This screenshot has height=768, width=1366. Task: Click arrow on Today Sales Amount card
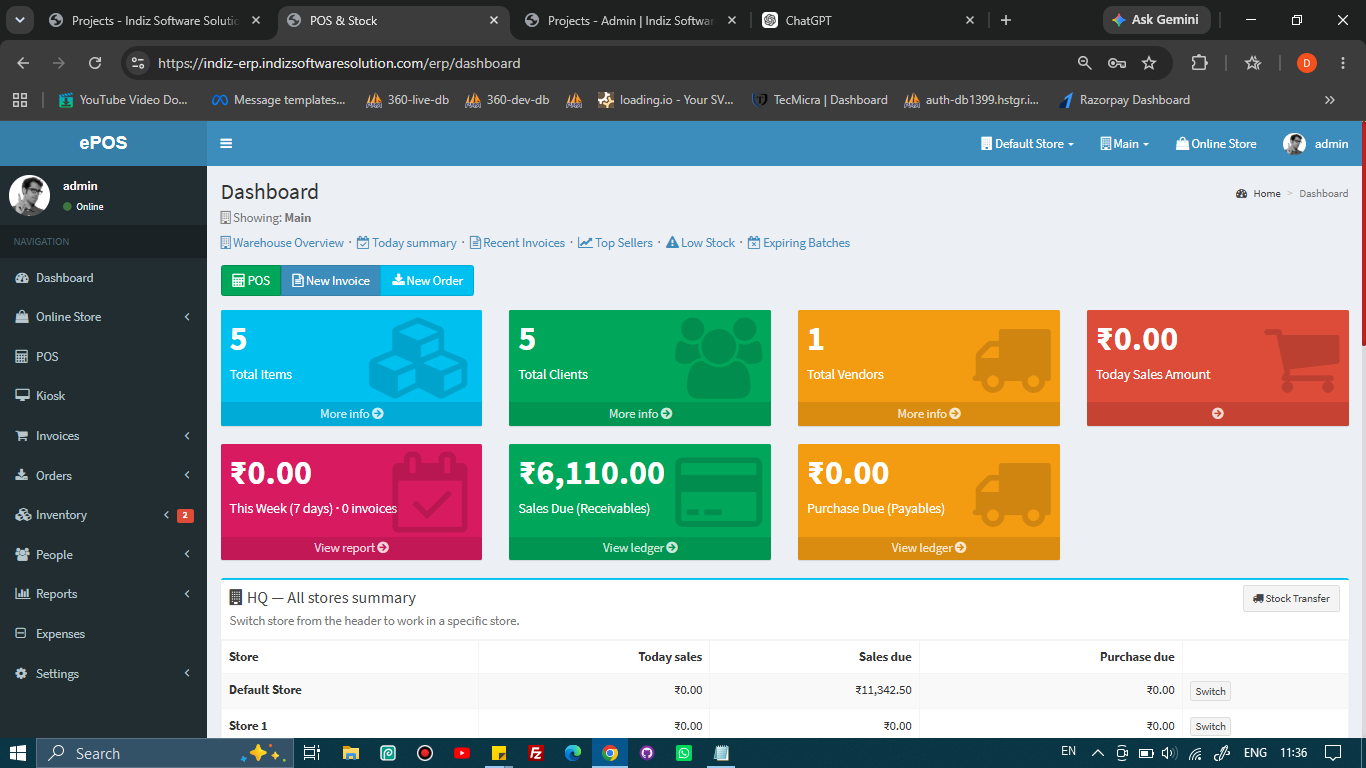pos(1217,414)
